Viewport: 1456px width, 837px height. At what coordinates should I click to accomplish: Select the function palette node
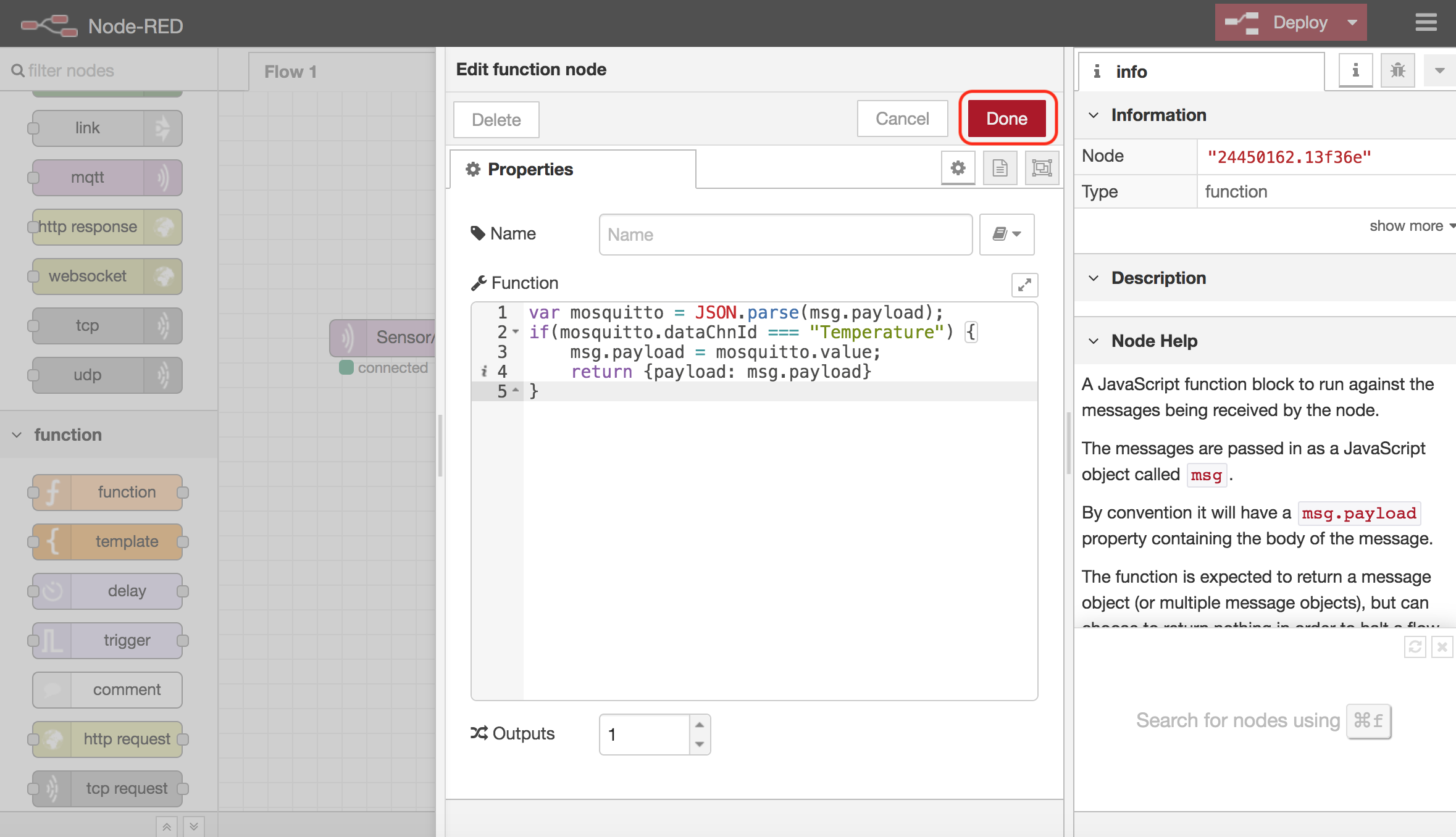point(107,493)
